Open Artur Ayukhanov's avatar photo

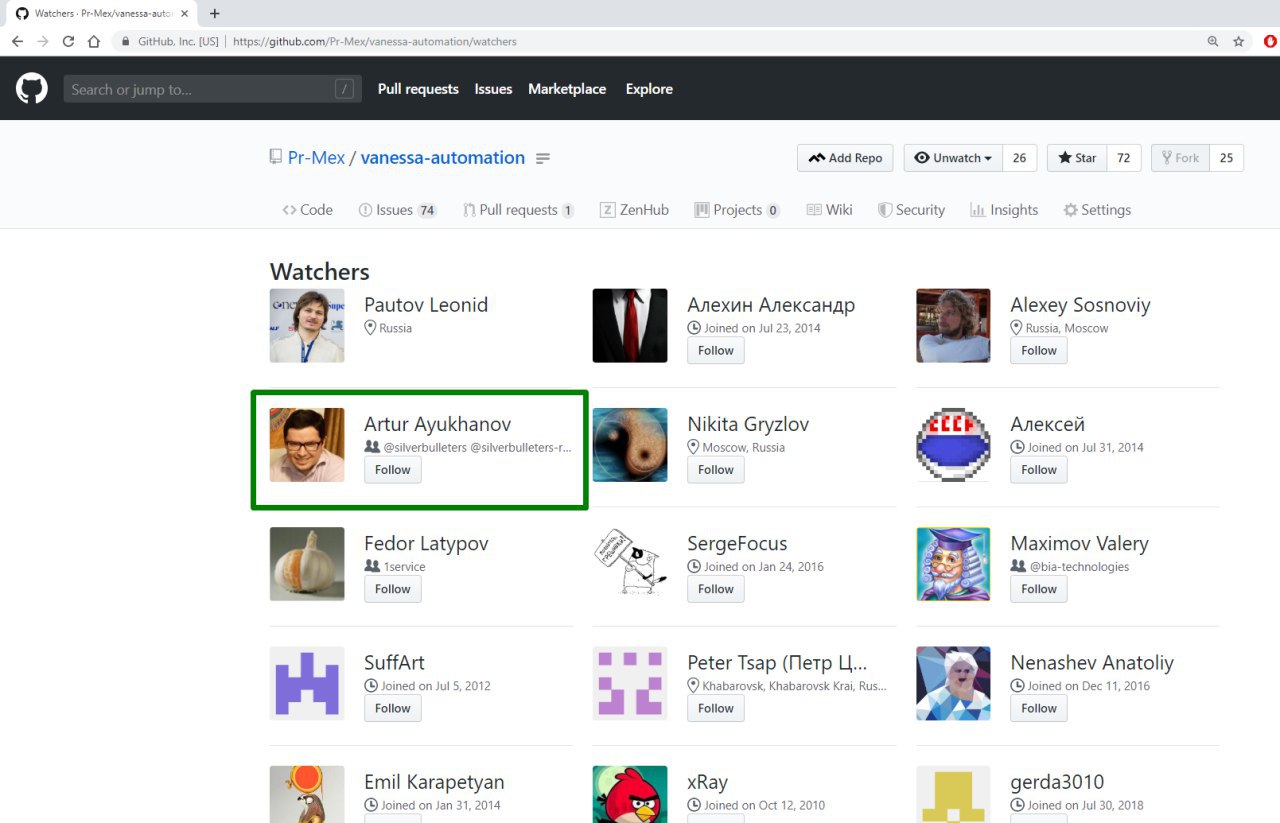point(307,444)
